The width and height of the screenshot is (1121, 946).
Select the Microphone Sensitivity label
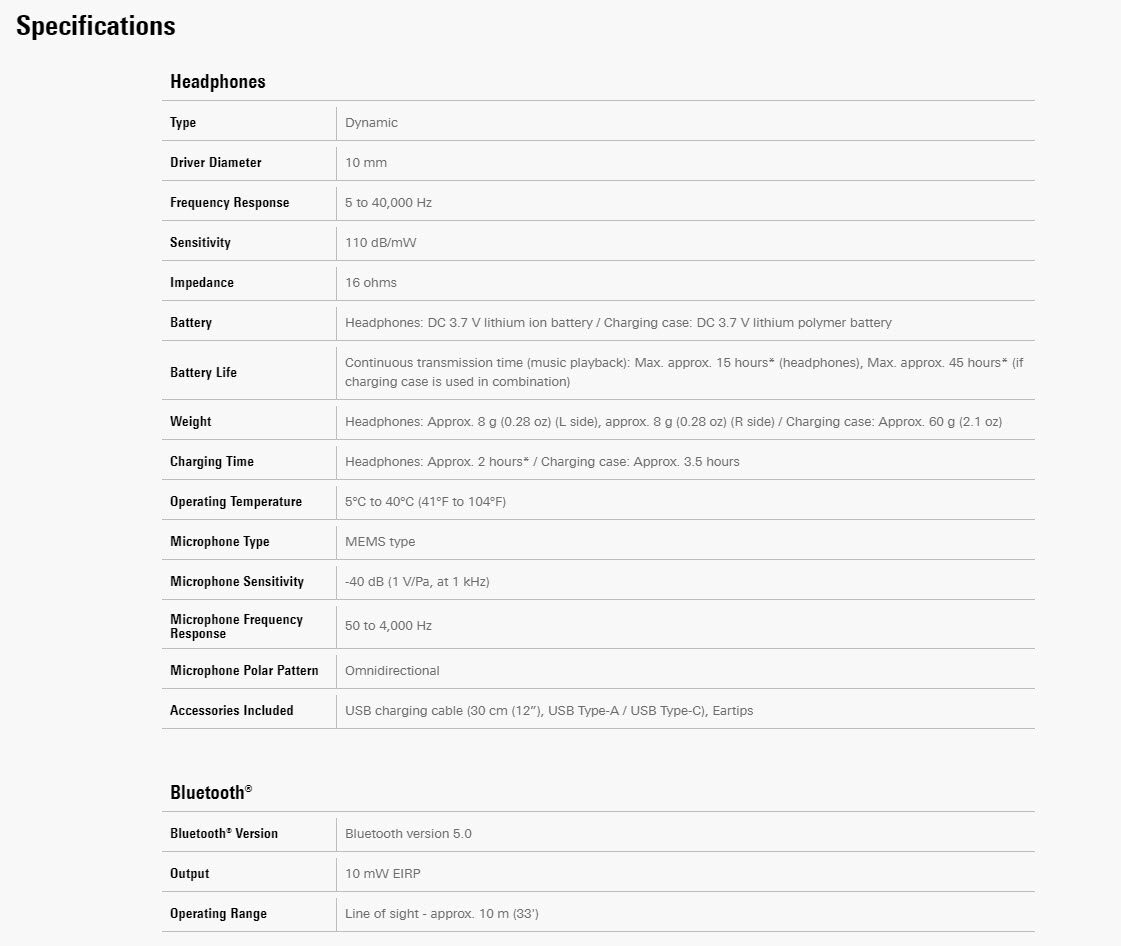click(236, 581)
